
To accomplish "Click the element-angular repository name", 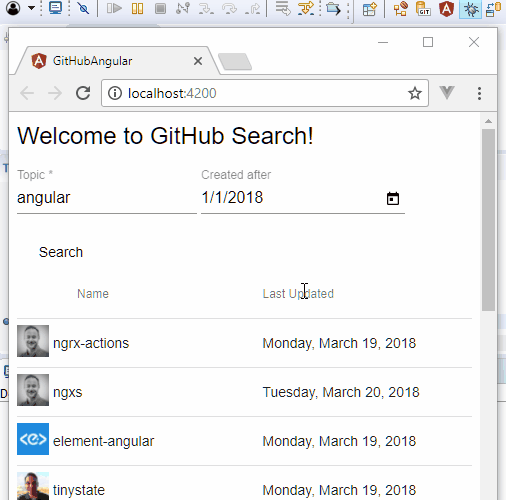I will [x=104, y=441].
